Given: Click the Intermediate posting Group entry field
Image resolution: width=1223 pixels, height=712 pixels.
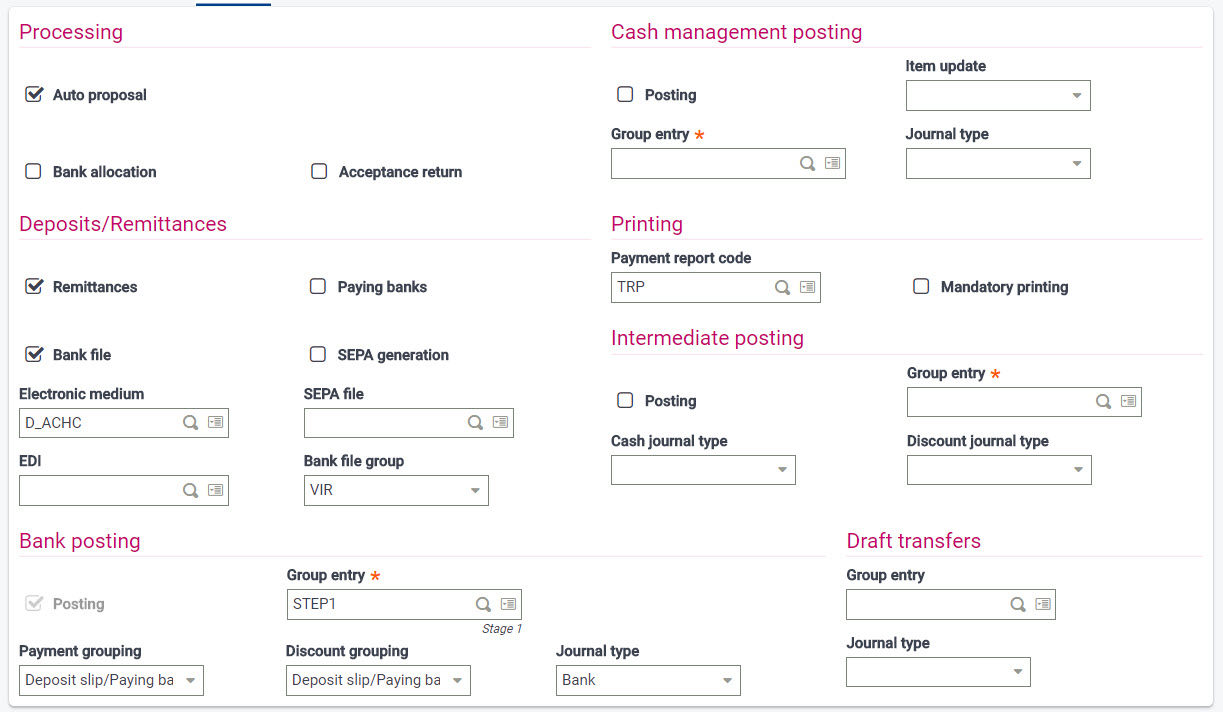Looking at the screenshot, I should pyautogui.click(x=1000, y=401).
